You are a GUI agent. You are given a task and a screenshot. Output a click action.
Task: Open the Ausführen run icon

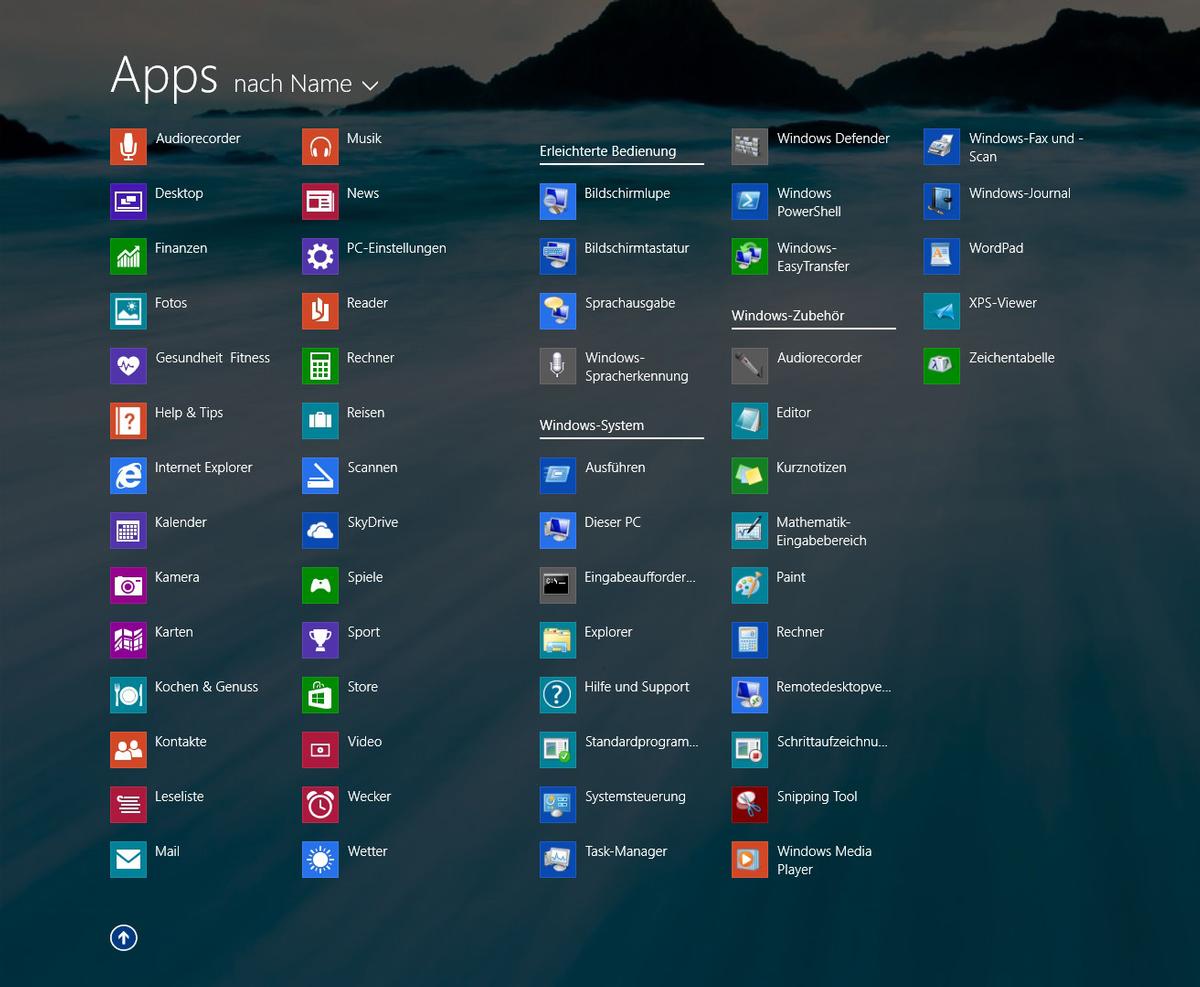point(558,477)
